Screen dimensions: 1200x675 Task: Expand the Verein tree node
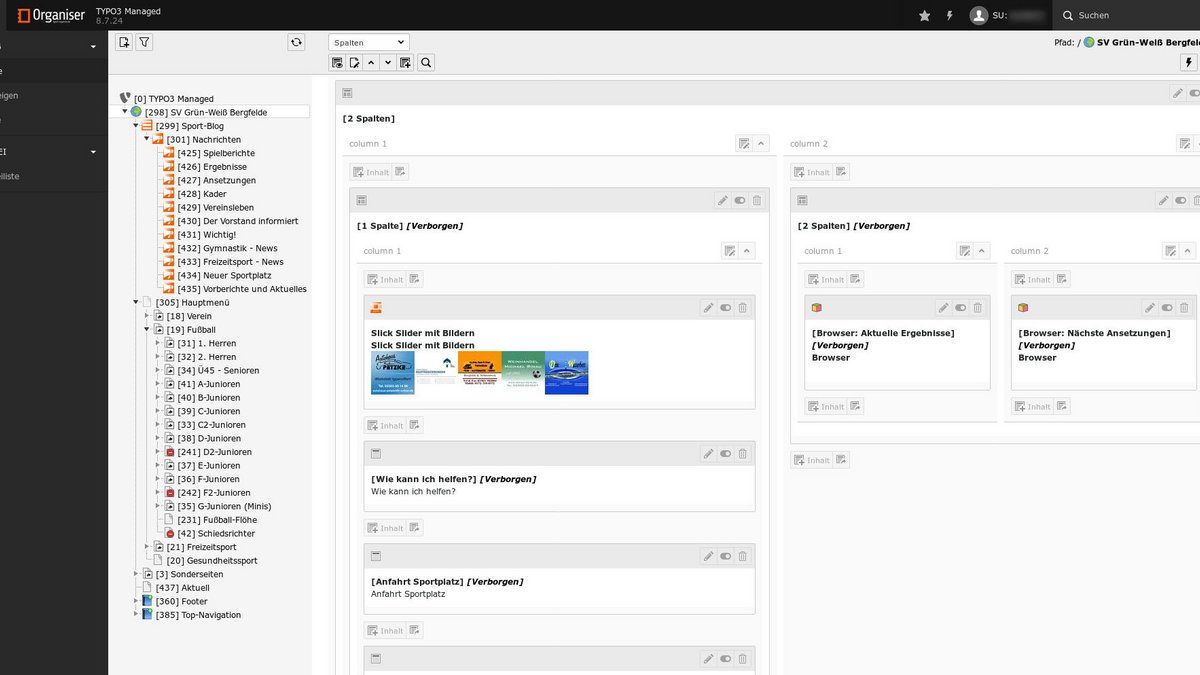[146, 316]
